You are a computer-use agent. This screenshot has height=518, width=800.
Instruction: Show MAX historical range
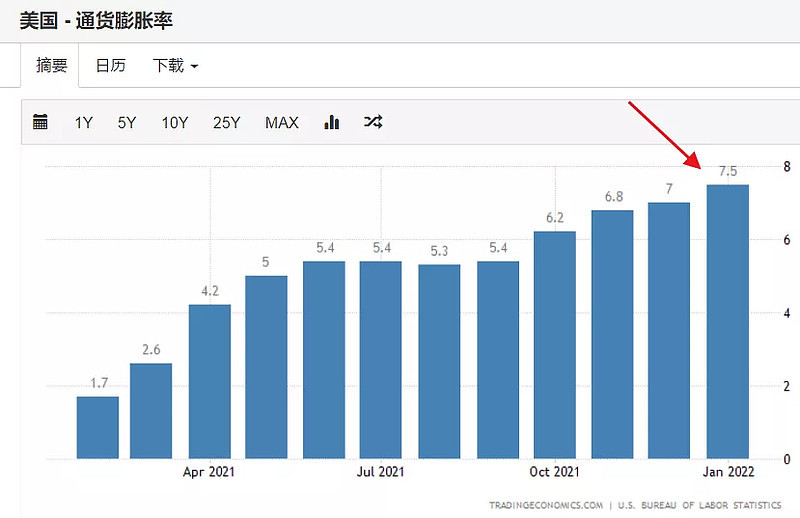coord(282,122)
